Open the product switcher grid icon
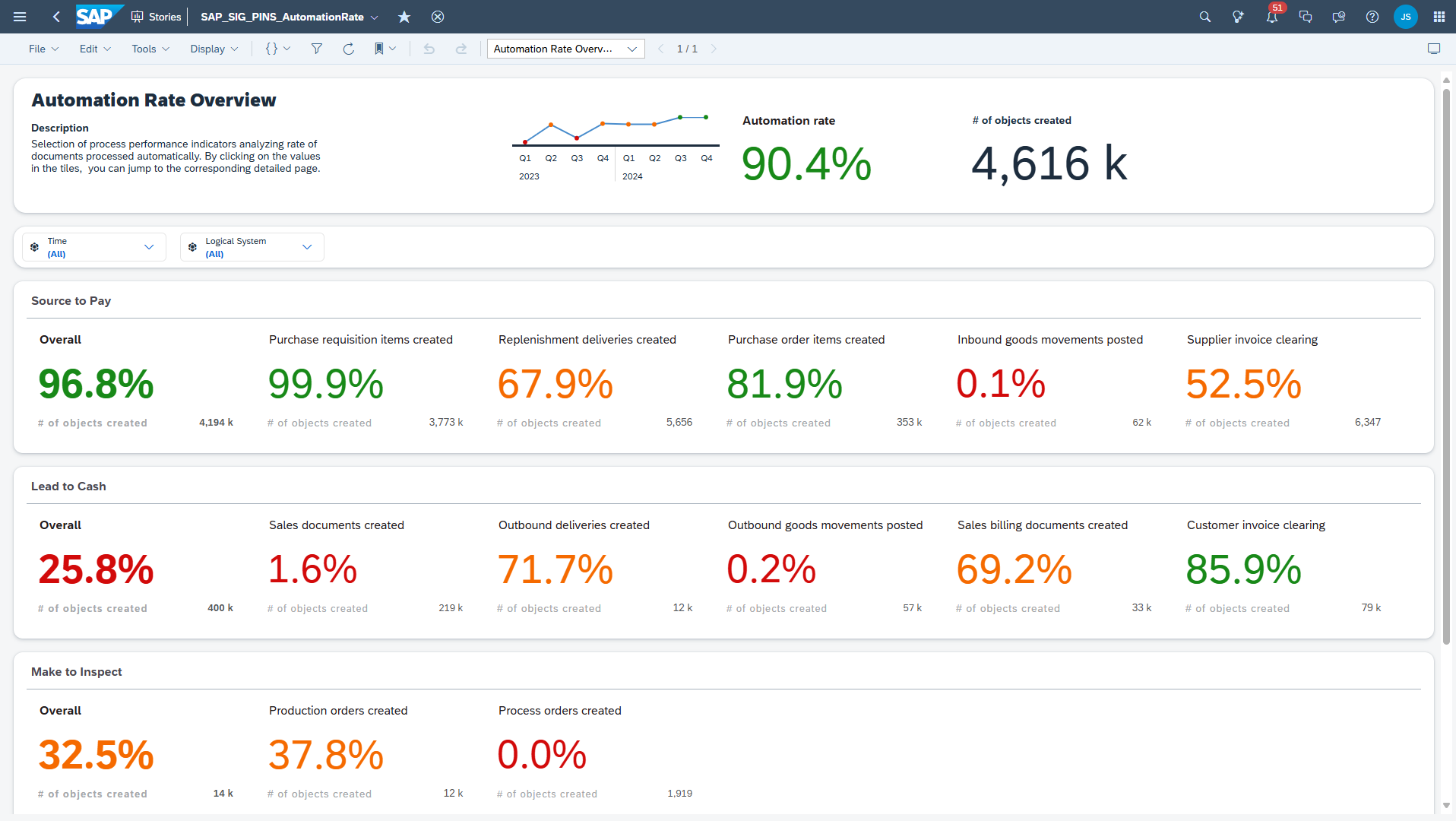 1439,17
